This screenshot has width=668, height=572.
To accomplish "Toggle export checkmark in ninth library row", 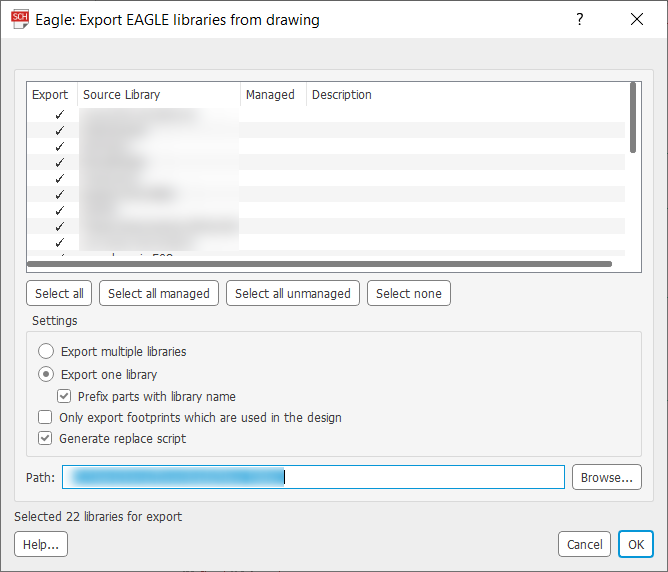I will 60,242.
